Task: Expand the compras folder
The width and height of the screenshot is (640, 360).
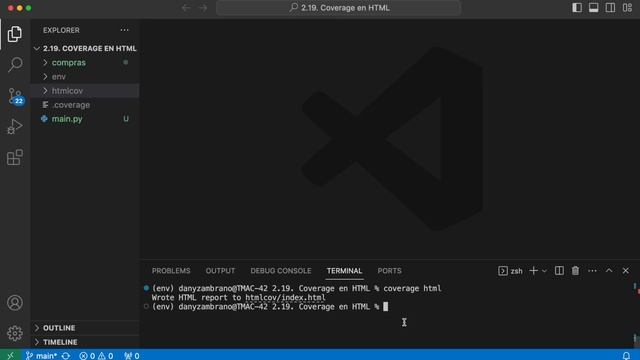Action: [x=85, y=63]
